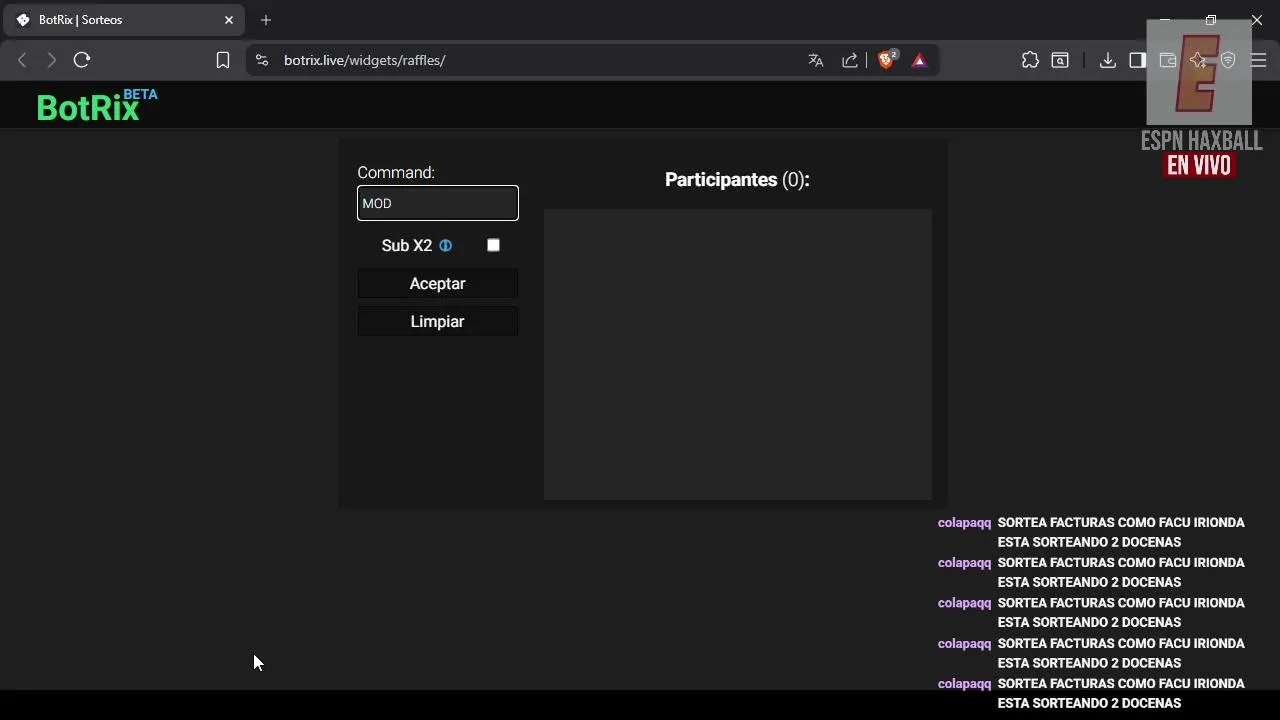Bookmark this page with the bookmark icon
Screen dimensions: 1280x720
[x=223, y=60]
